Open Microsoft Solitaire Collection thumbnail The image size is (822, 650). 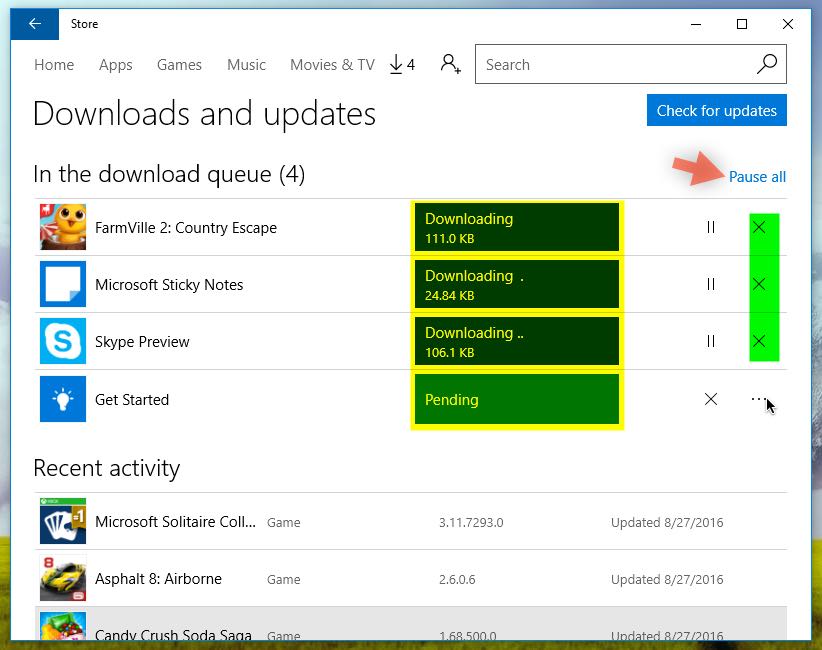click(63, 521)
